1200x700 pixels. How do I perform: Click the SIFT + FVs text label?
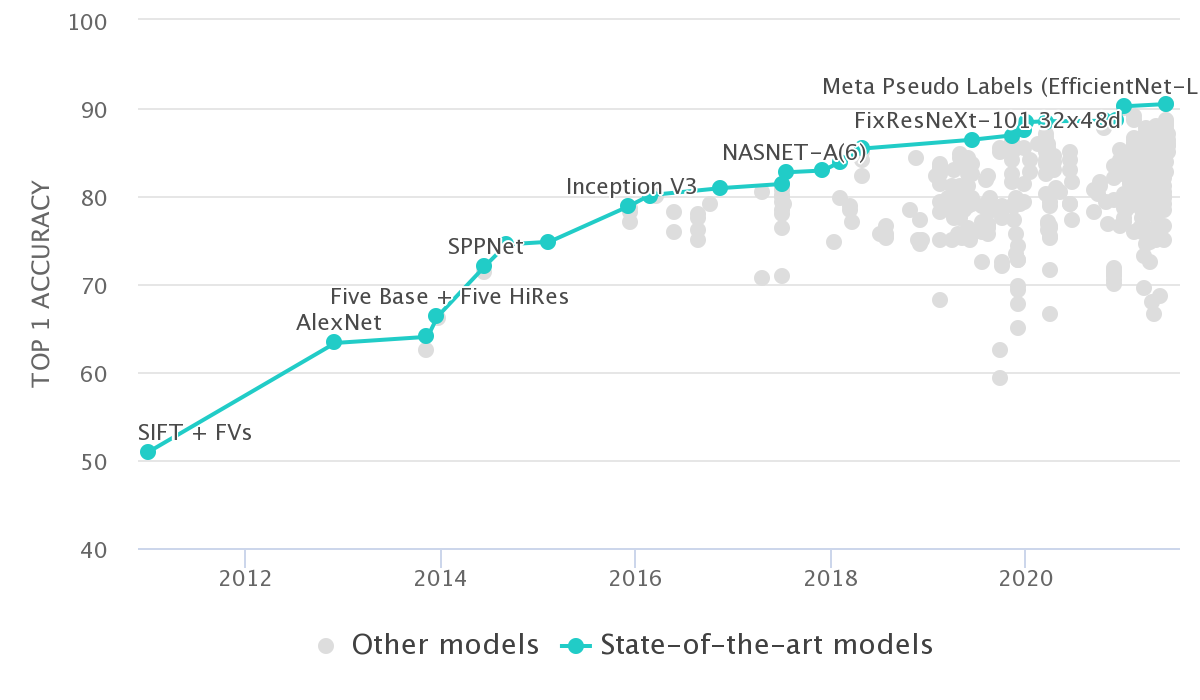point(195,433)
